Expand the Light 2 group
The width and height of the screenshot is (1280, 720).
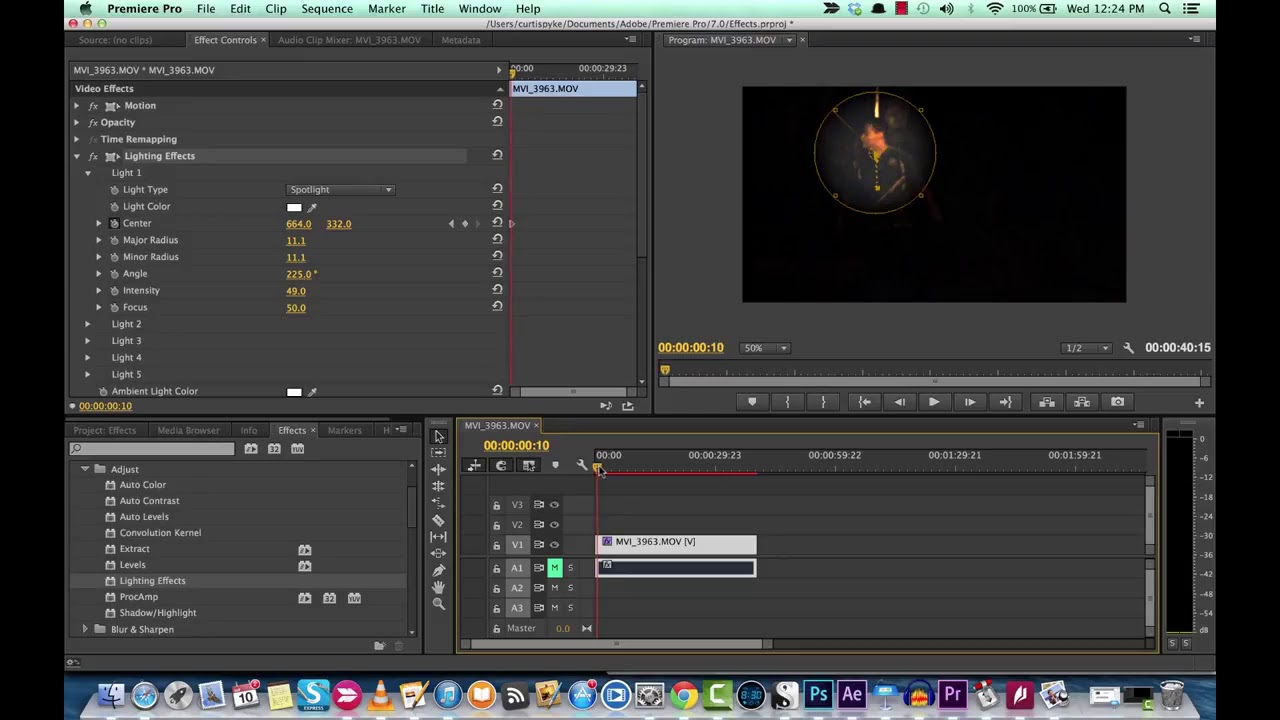click(x=87, y=324)
